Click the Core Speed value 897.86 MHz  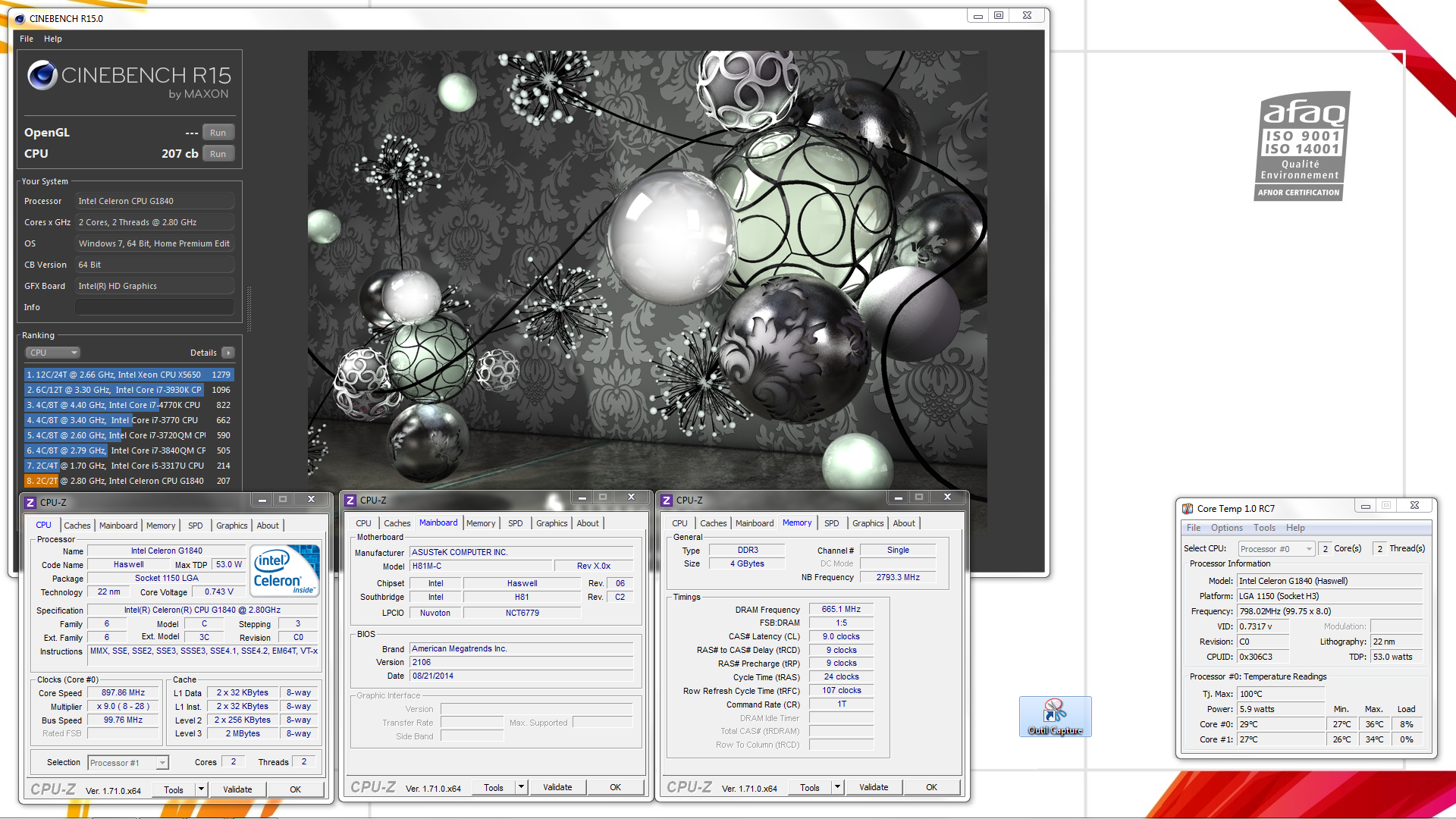click(123, 692)
